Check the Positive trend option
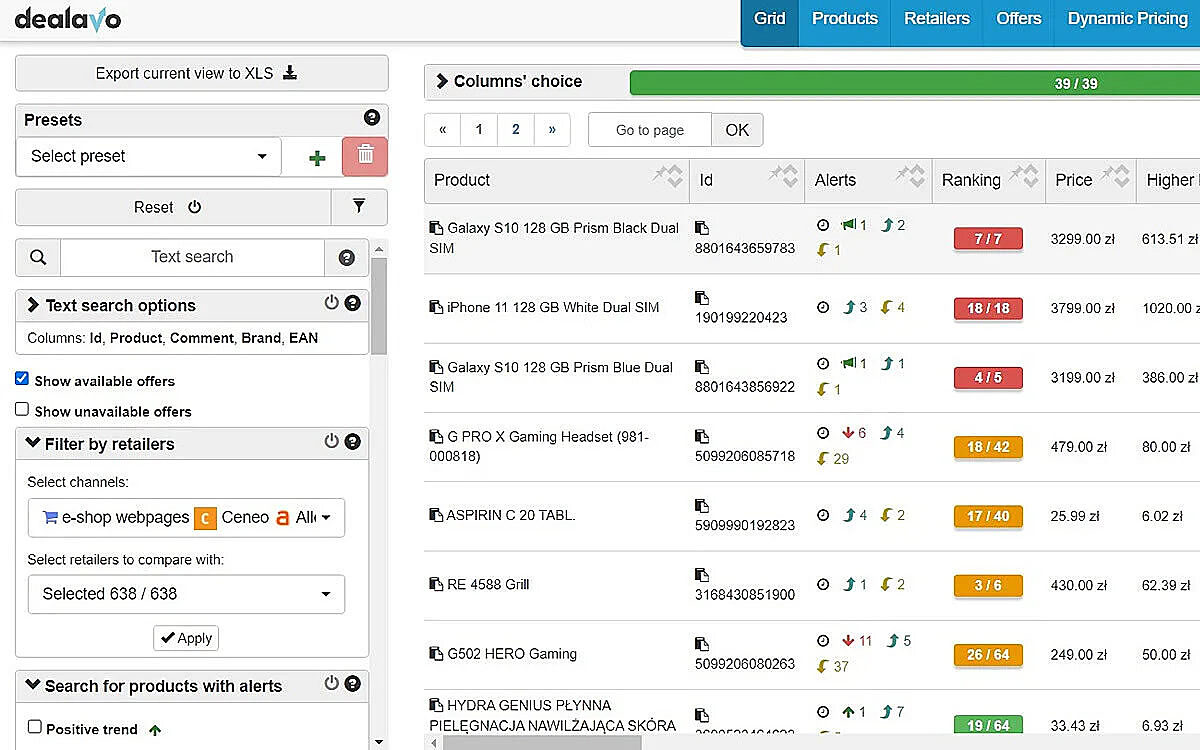The image size is (1200, 750). click(x=36, y=728)
